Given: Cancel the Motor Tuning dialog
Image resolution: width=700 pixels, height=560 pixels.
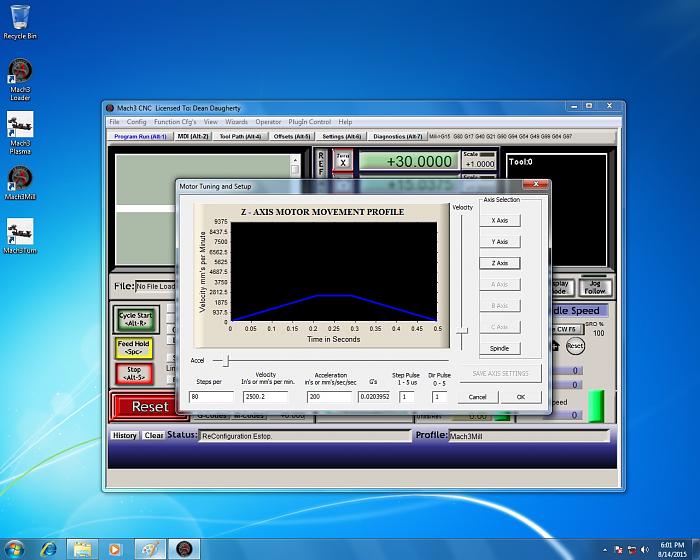Looking at the screenshot, I should (x=477, y=397).
